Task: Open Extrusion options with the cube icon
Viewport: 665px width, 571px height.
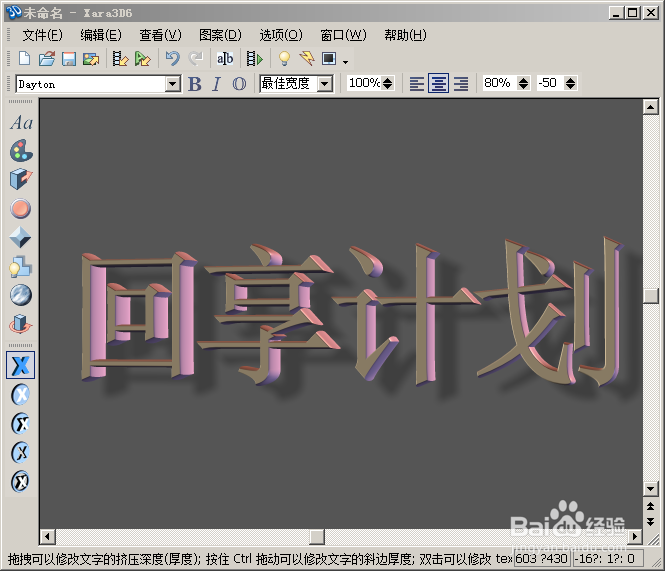Action: coord(21,179)
